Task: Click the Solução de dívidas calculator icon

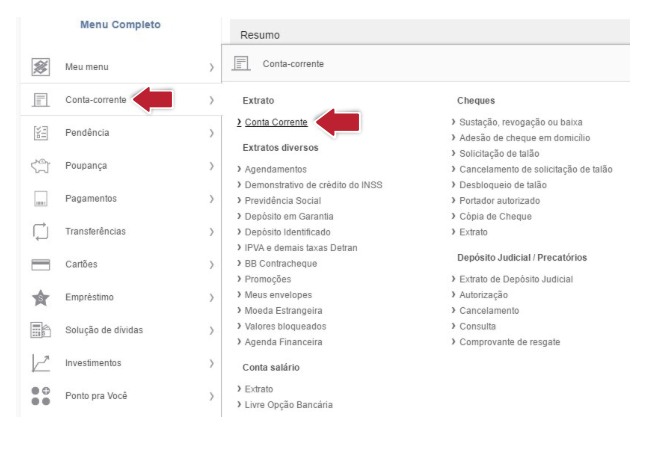Action: coord(41,330)
